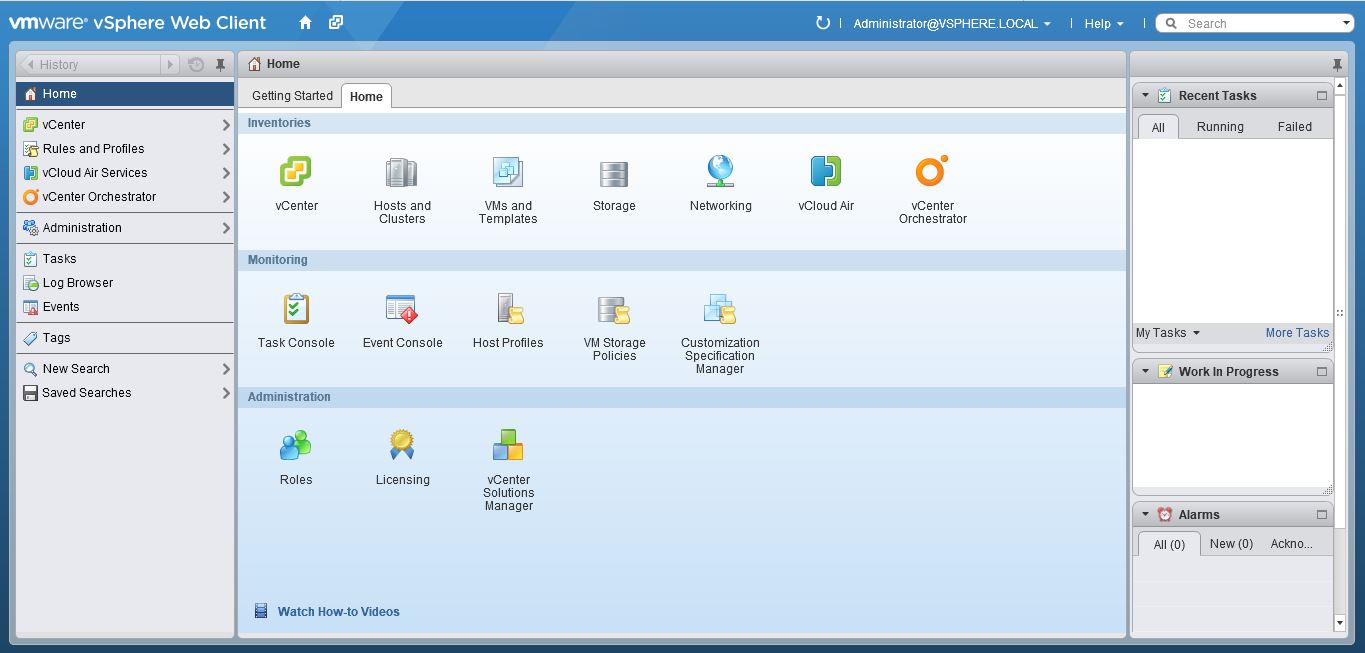The height and width of the screenshot is (653, 1365).
Task: Pin the navigator panel
Action: pyautogui.click(x=221, y=65)
